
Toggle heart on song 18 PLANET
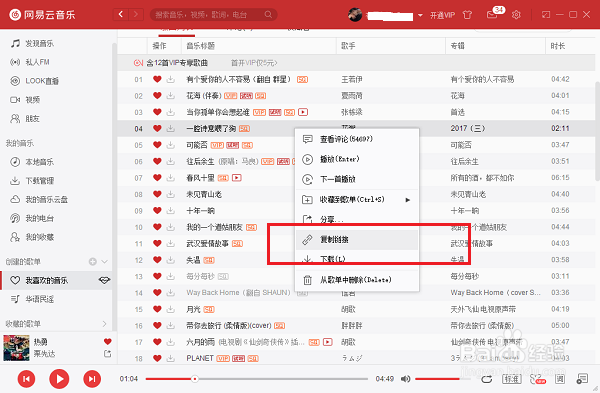tap(157, 359)
